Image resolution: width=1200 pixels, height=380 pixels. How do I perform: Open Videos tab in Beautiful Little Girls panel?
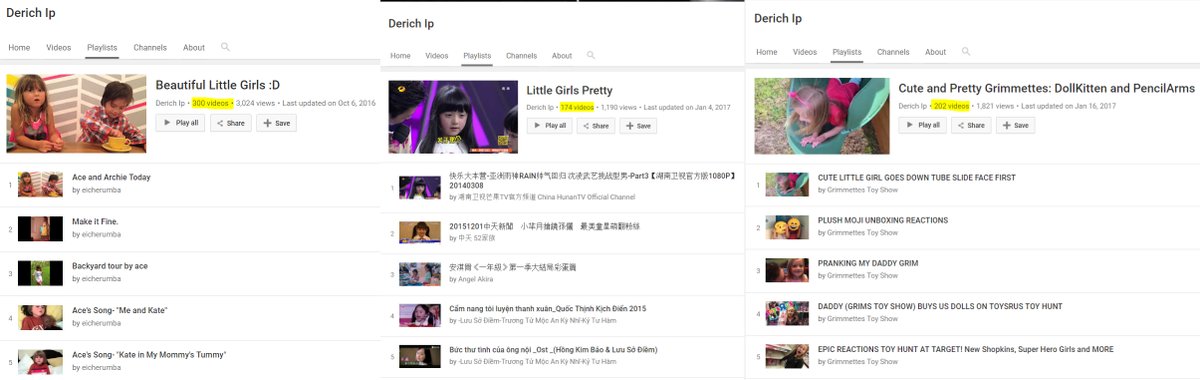tap(59, 48)
